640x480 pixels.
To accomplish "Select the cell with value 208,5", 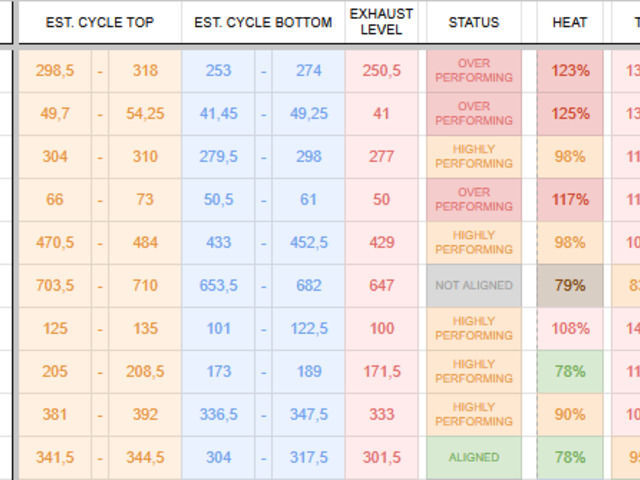I will (x=145, y=372).
